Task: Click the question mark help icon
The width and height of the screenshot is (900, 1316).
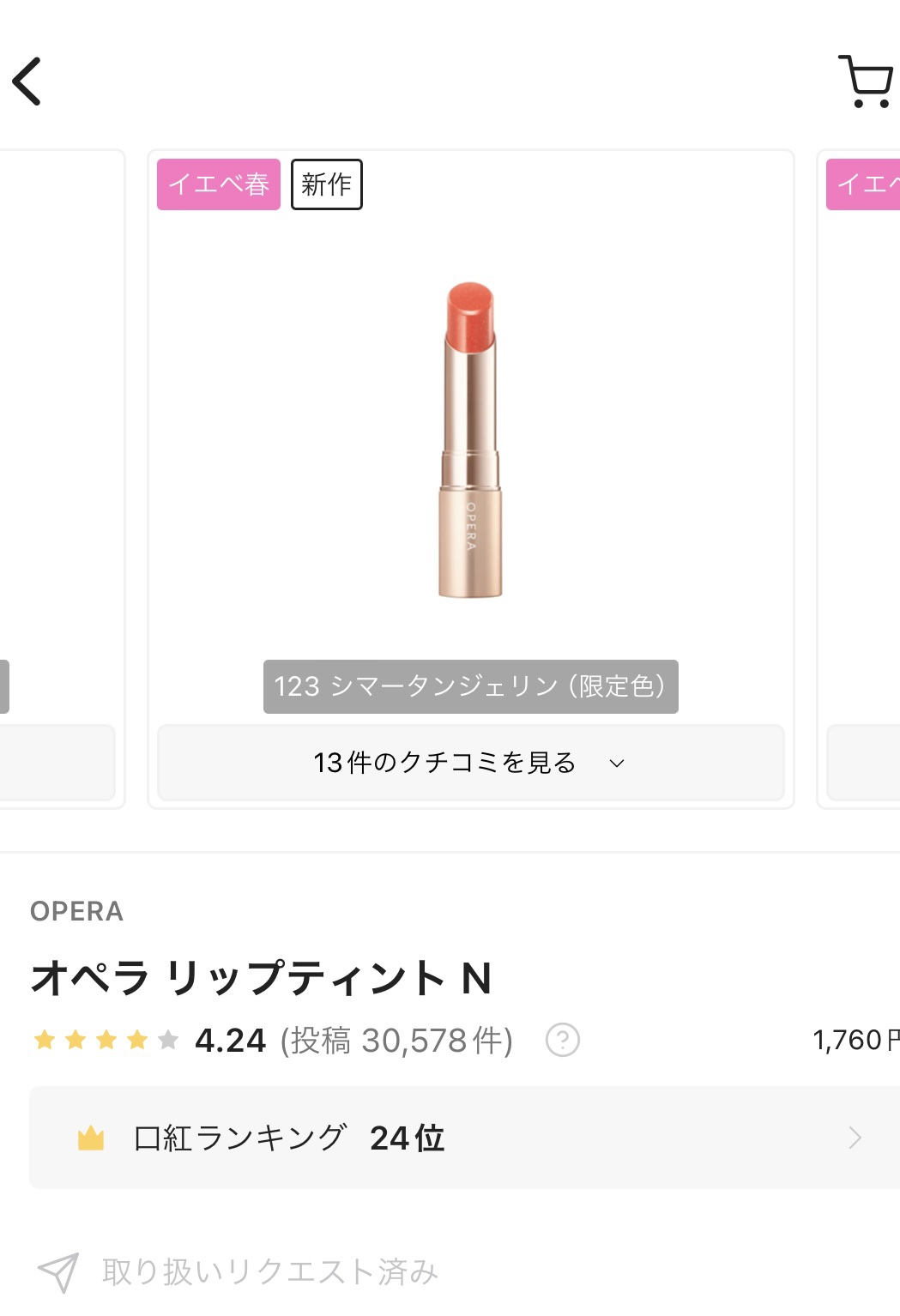Action: point(563,1041)
